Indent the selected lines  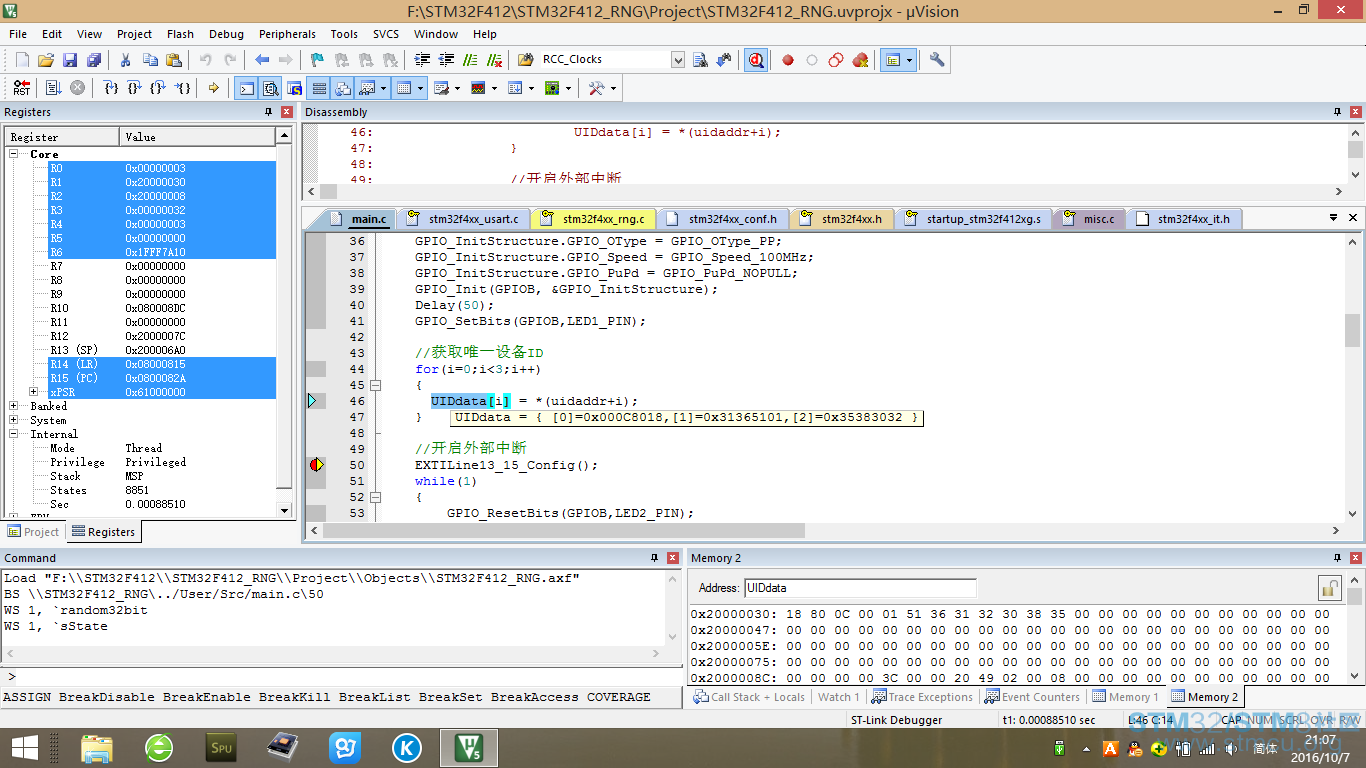pos(421,60)
